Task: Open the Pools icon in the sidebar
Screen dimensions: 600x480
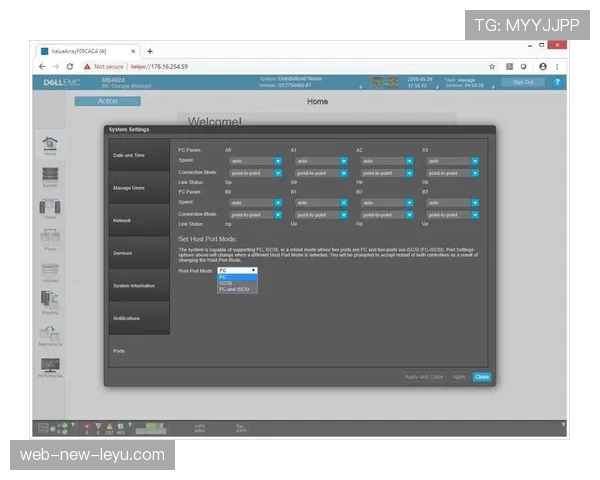Action: [x=50, y=240]
